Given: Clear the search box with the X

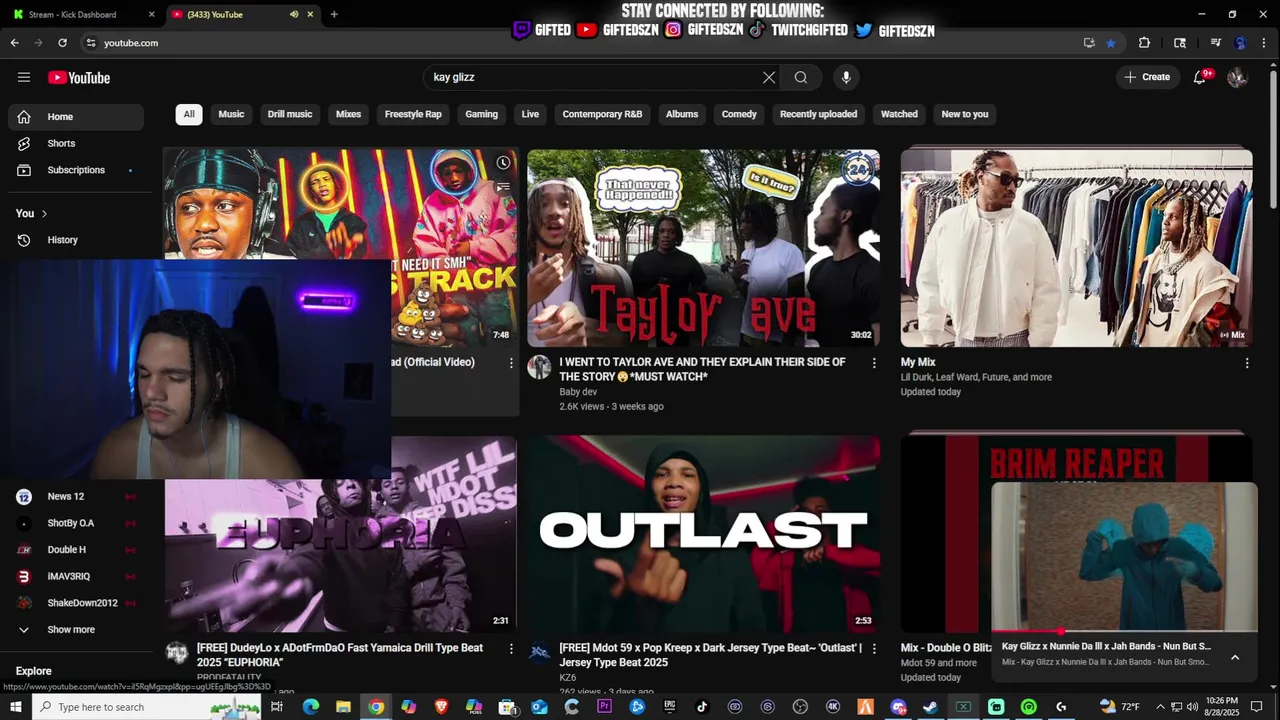Looking at the screenshot, I should pyautogui.click(x=769, y=77).
